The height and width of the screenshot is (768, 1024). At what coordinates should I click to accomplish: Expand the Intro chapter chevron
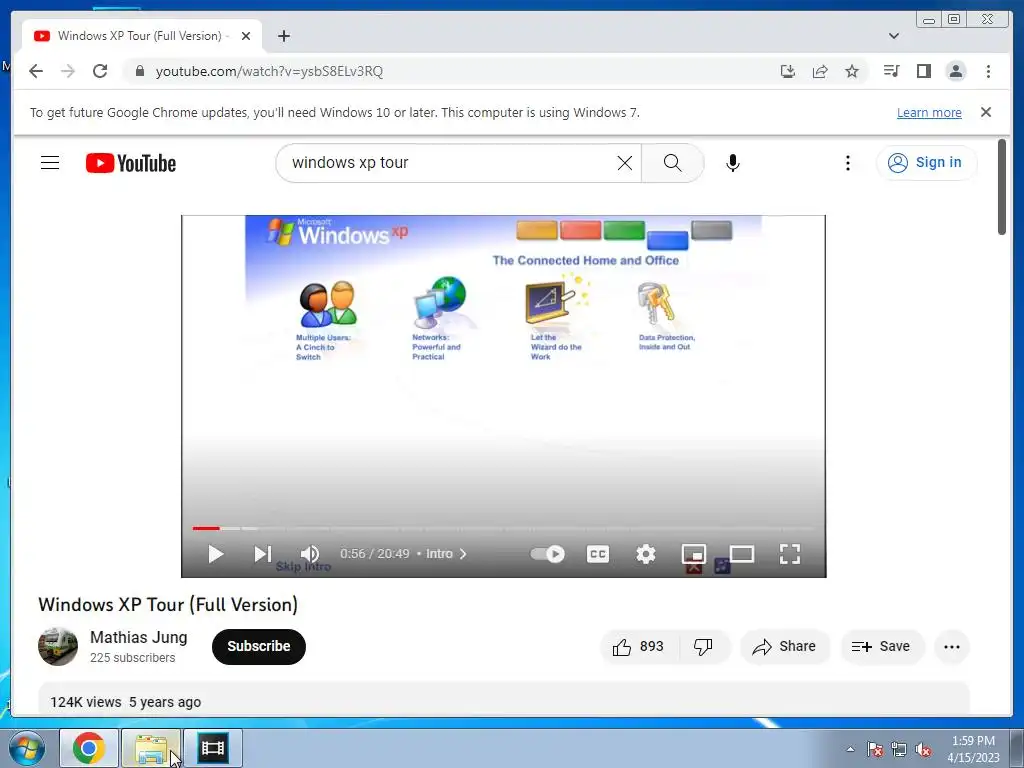(x=463, y=554)
